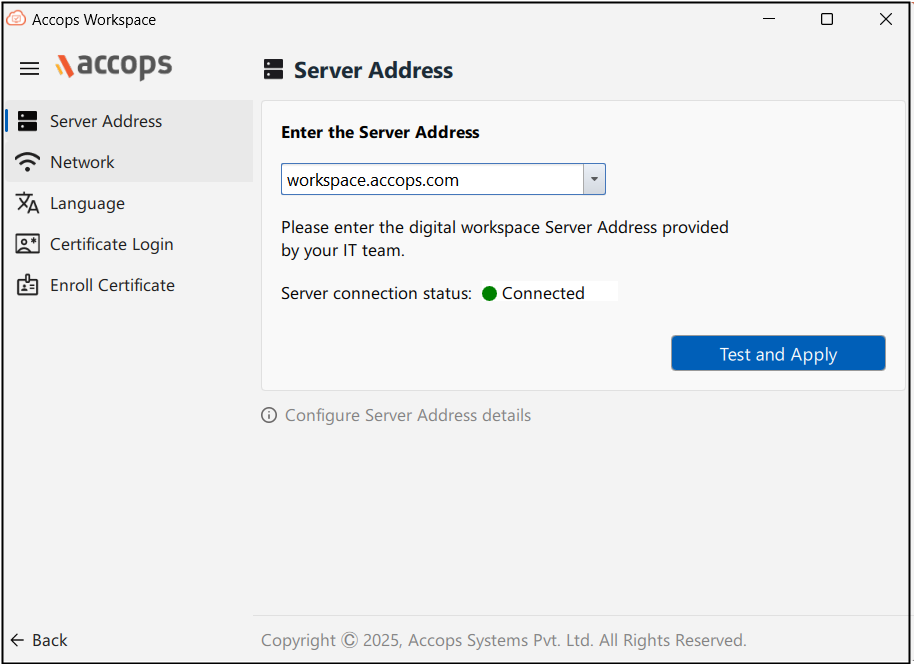Image resolution: width=914 pixels, height=664 pixels.
Task: Open the Certificate Login section
Action: [x=129, y=244]
